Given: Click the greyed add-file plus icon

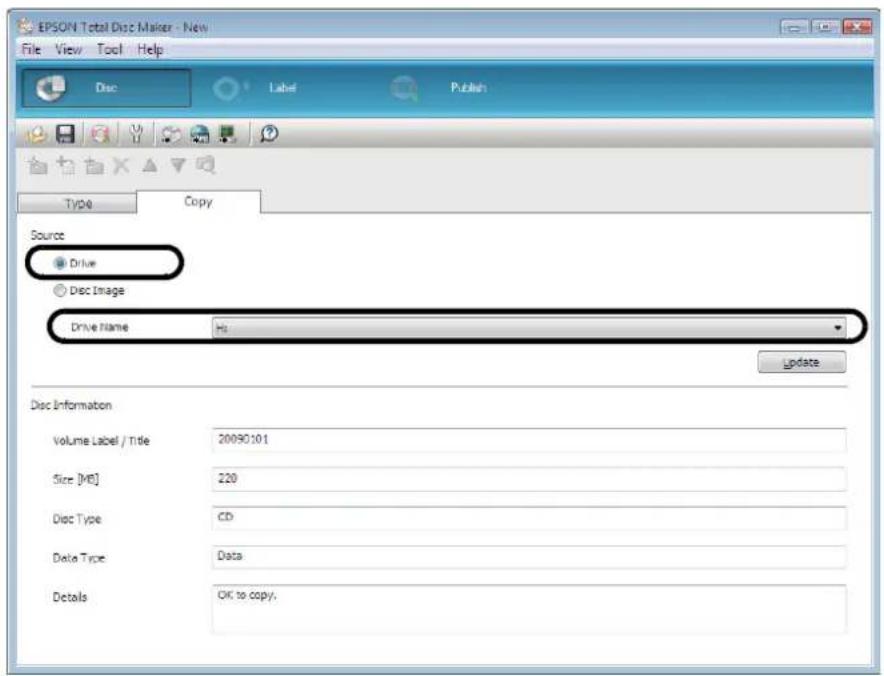Looking at the screenshot, I should click(x=66, y=165).
